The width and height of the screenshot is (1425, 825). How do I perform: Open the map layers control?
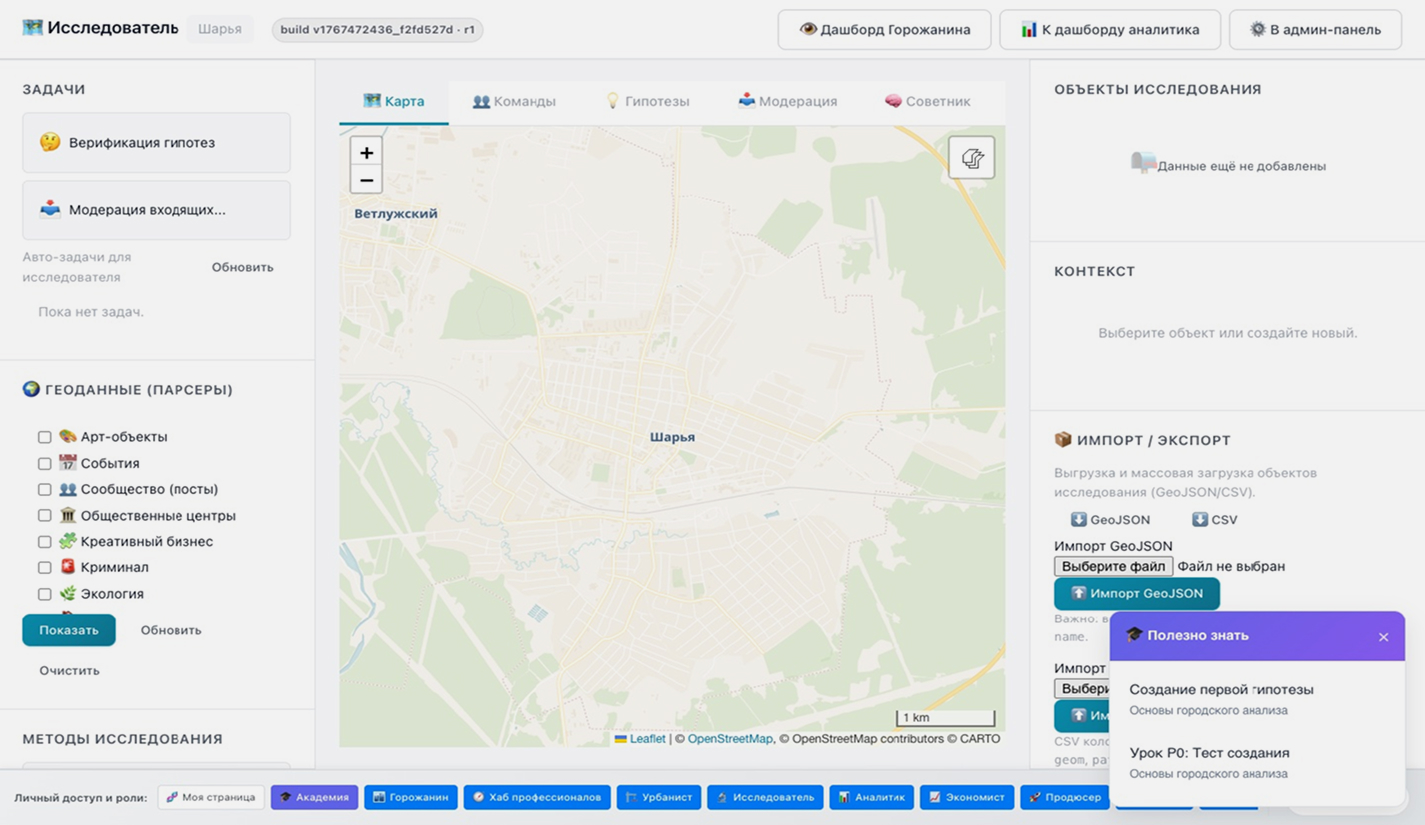pyautogui.click(x=971, y=158)
